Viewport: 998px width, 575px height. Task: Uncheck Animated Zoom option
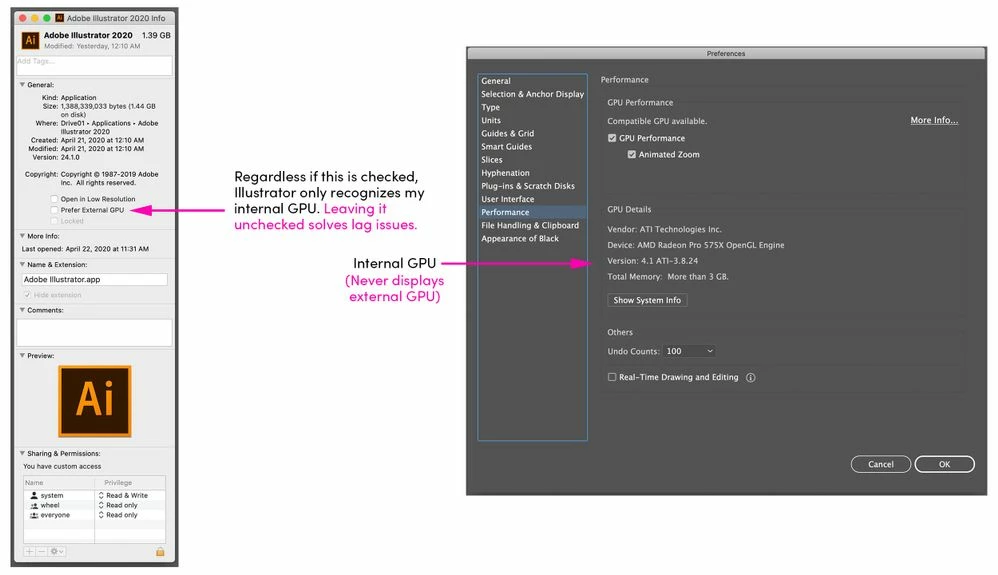631,155
